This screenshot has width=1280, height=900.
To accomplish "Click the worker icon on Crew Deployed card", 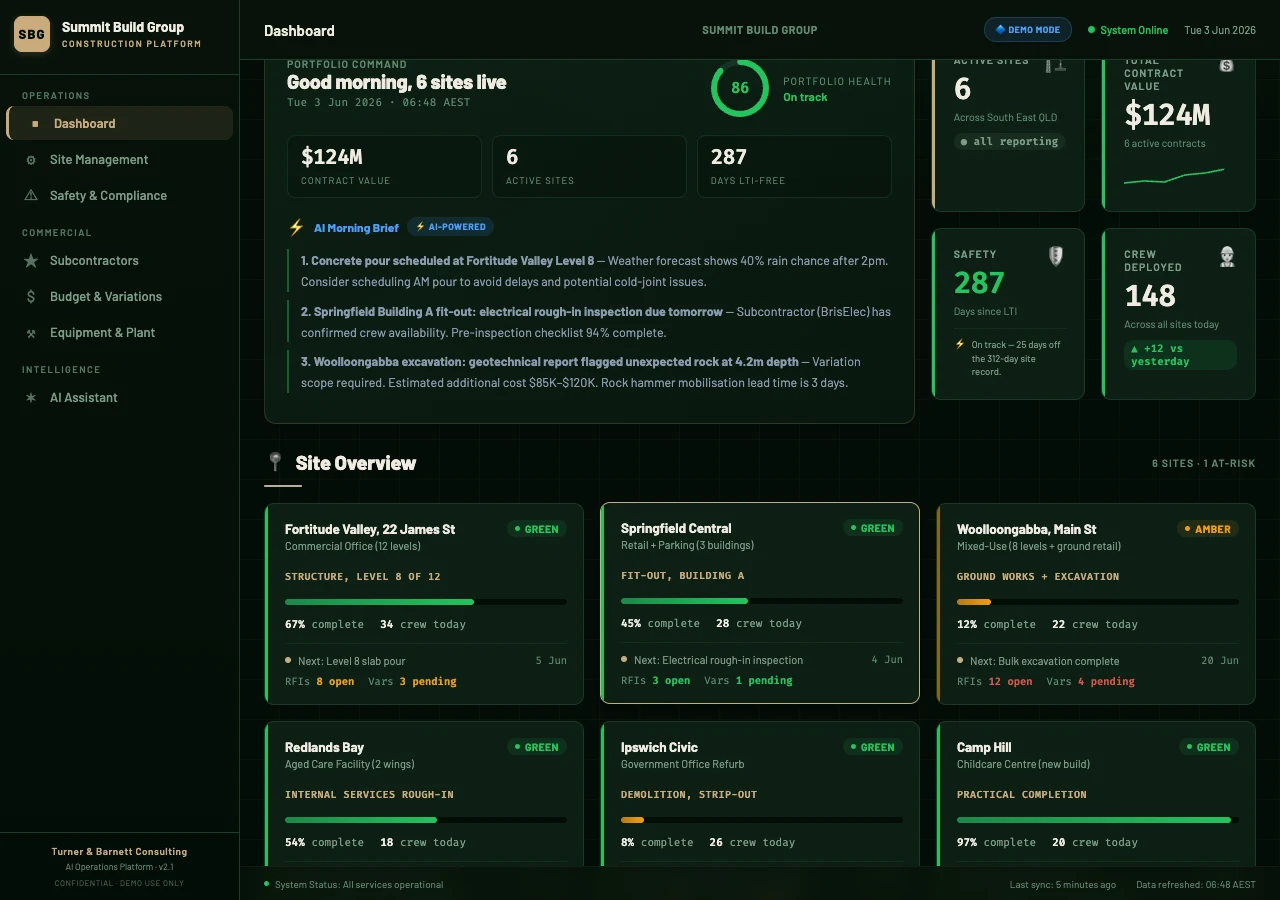I will pos(1227,257).
